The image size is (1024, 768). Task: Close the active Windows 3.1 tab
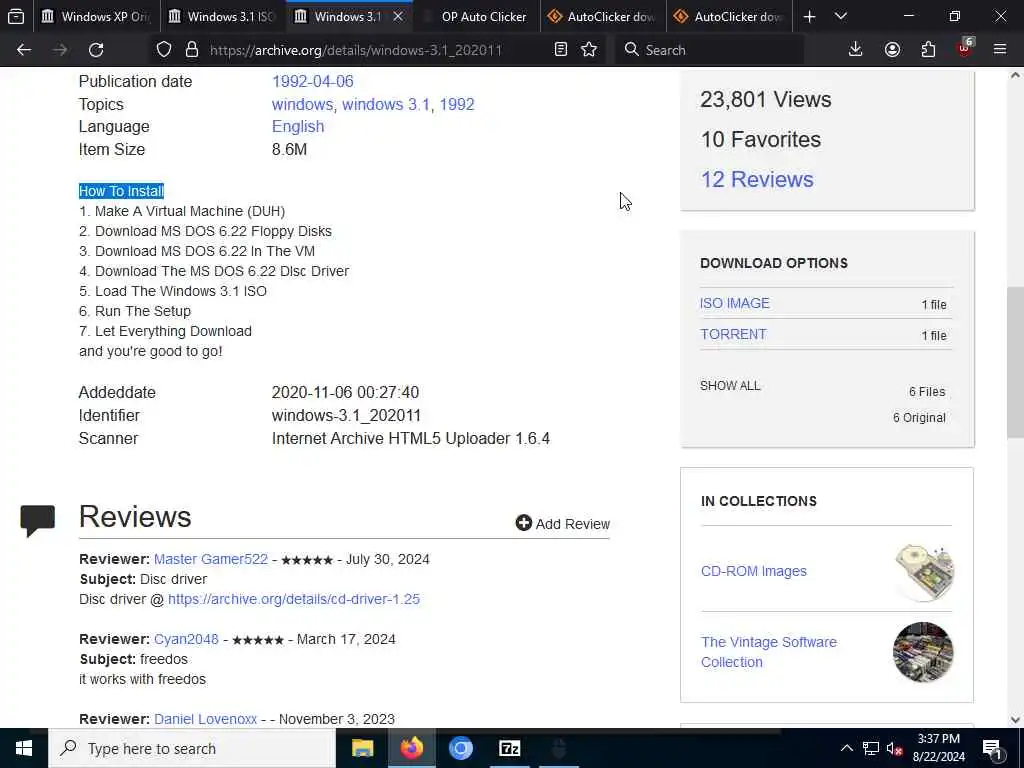[398, 16]
